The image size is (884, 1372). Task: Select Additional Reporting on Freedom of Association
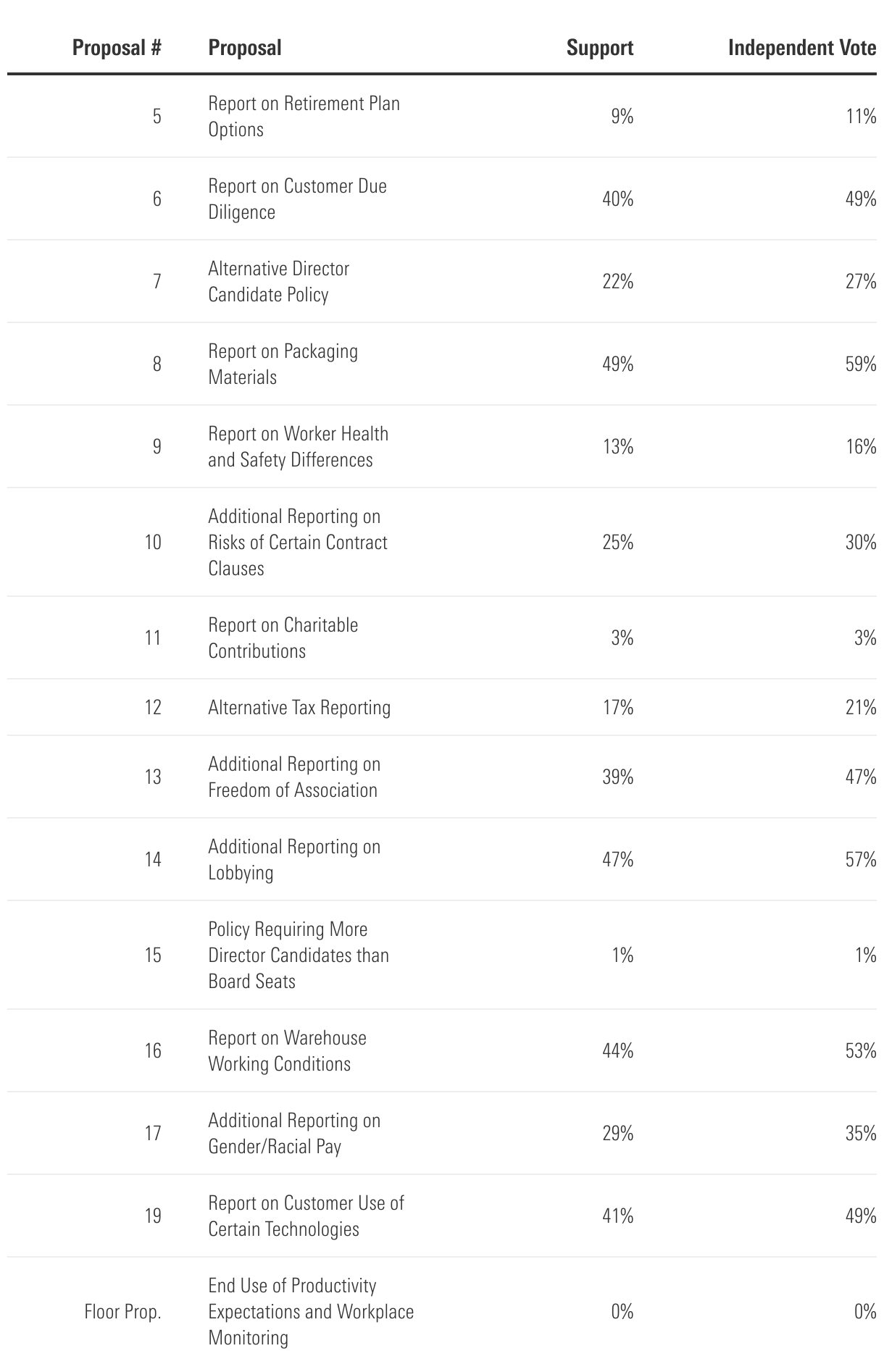[x=294, y=777]
